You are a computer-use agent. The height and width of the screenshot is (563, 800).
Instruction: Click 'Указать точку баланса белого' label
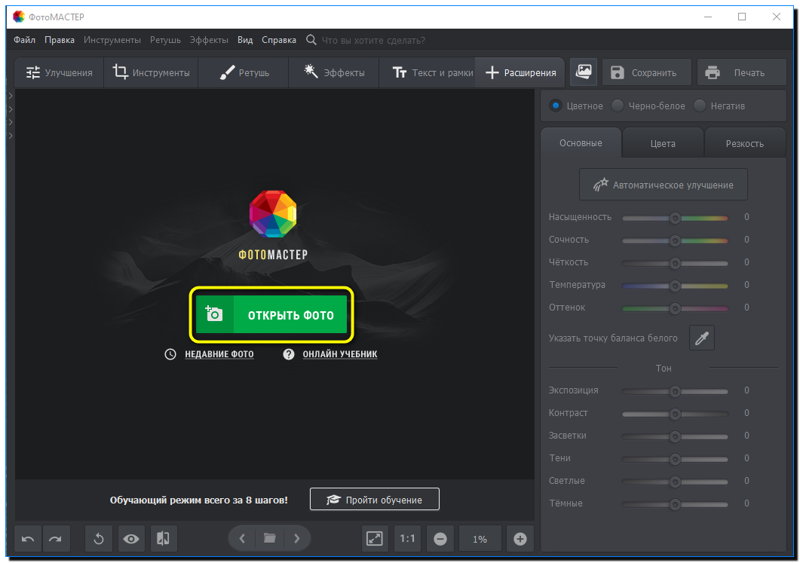[x=613, y=338]
